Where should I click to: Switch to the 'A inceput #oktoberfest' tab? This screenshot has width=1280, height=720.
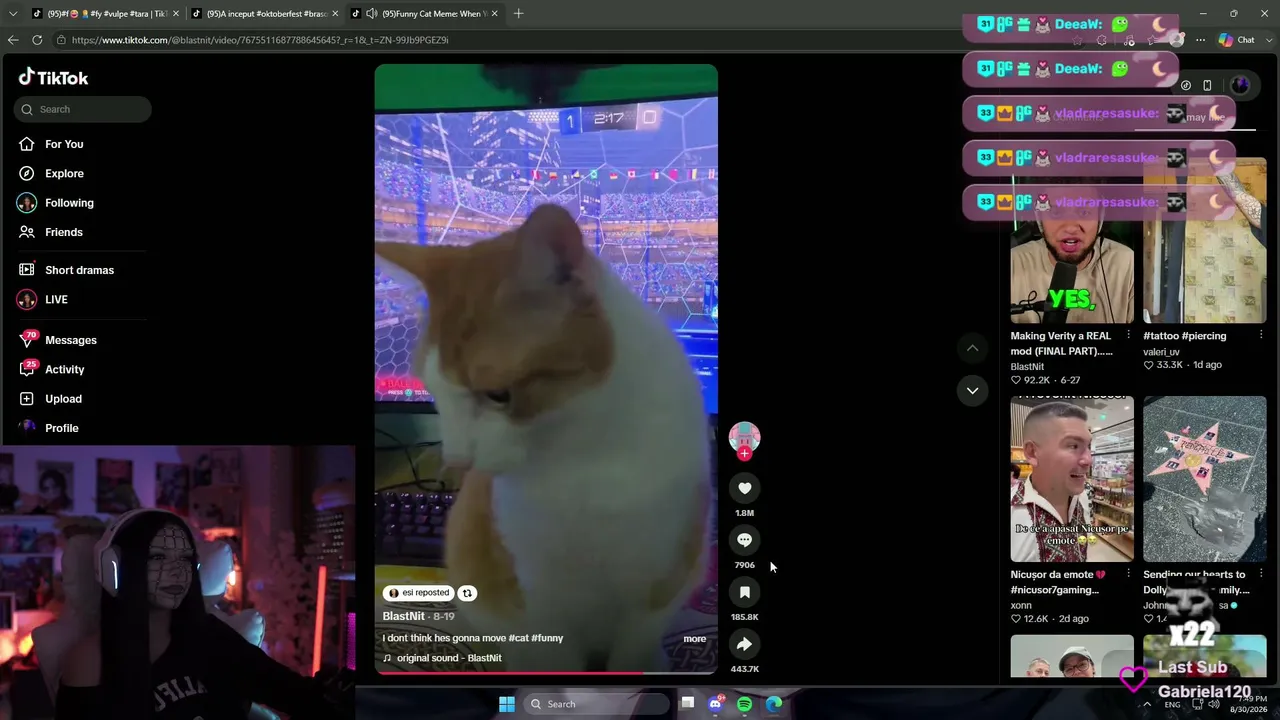pyautogui.click(x=264, y=14)
